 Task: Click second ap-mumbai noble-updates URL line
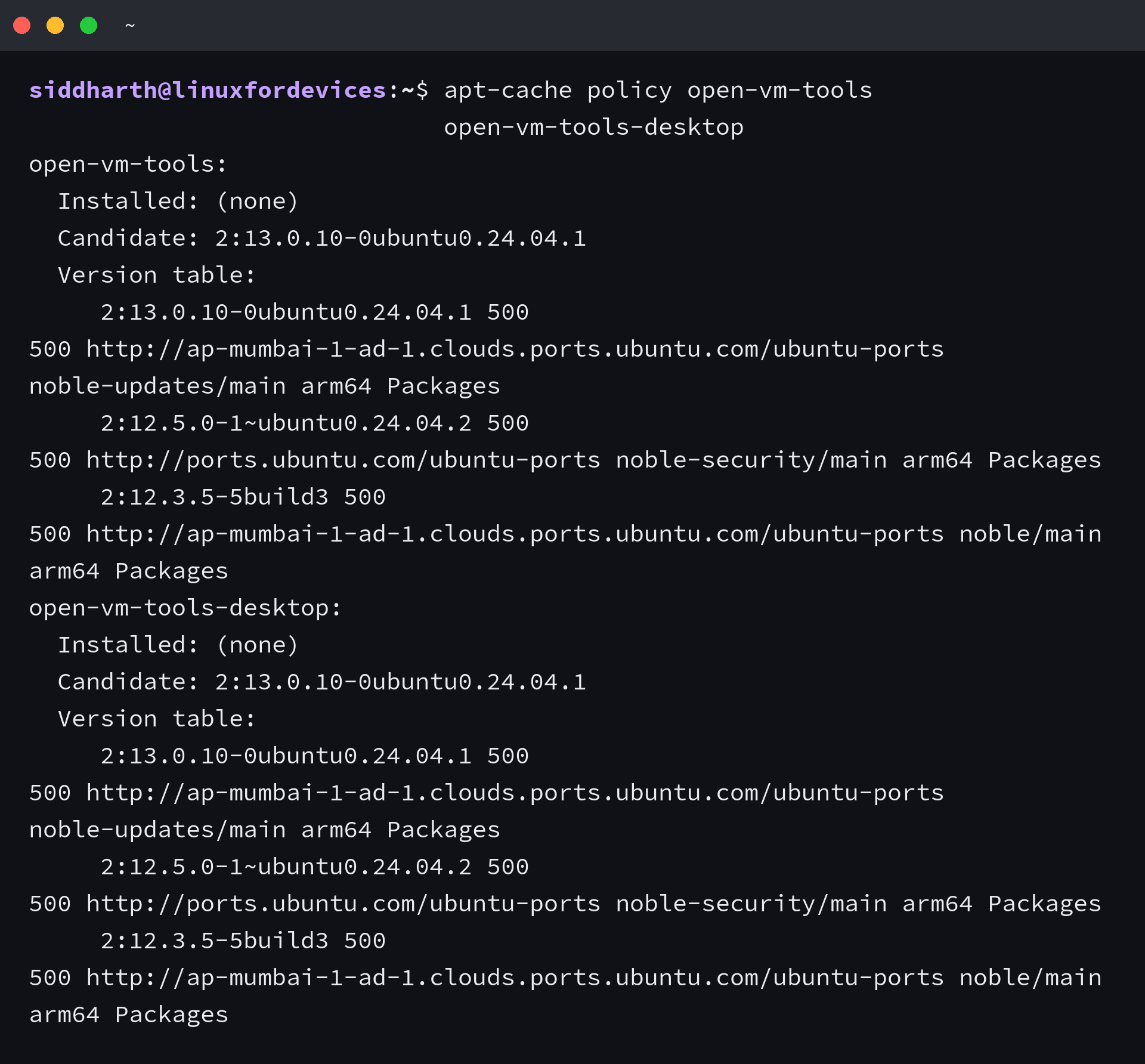point(487,793)
